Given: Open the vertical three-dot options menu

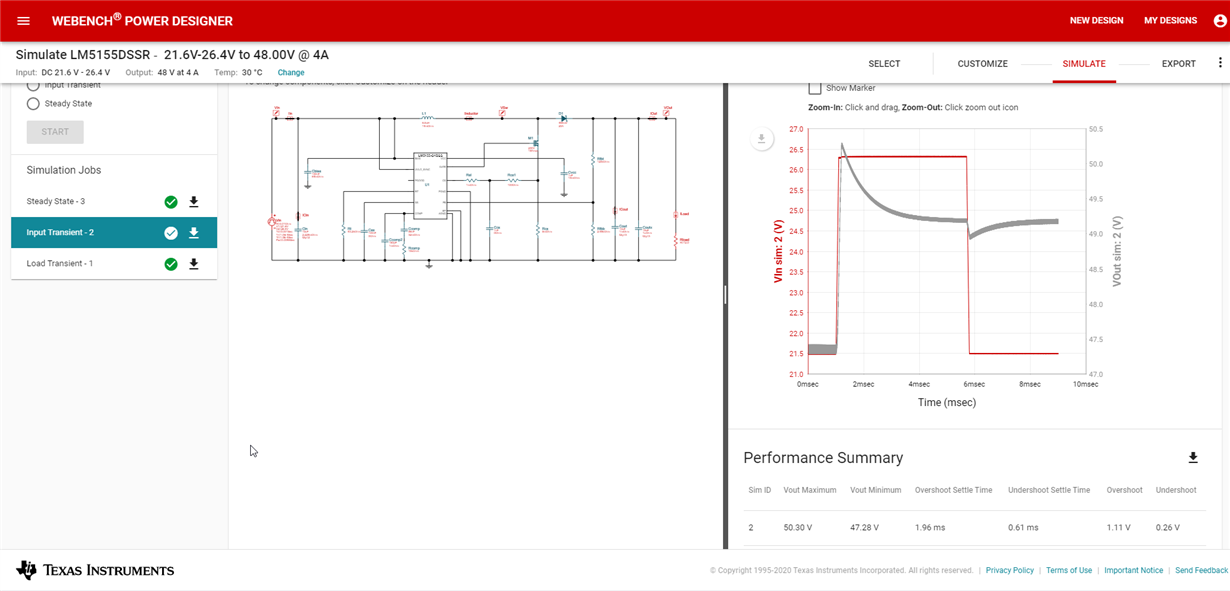Looking at the screenshot, I should pos(1220,63).
